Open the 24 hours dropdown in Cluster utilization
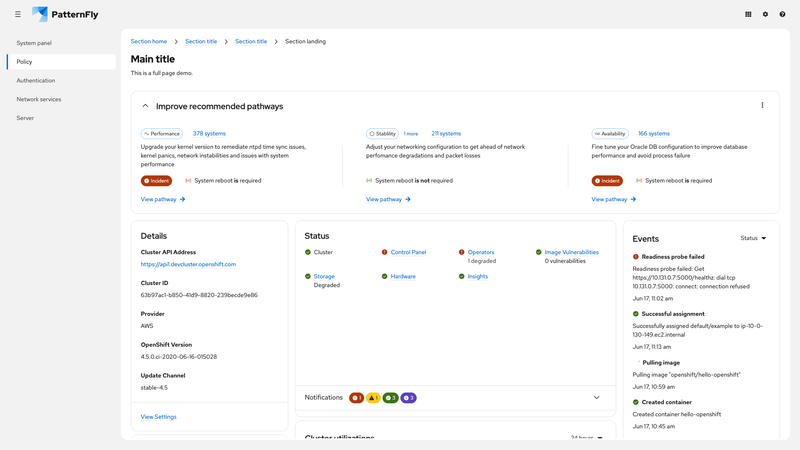The width and height of the screenshot is (800, 450). click(586, 437)
